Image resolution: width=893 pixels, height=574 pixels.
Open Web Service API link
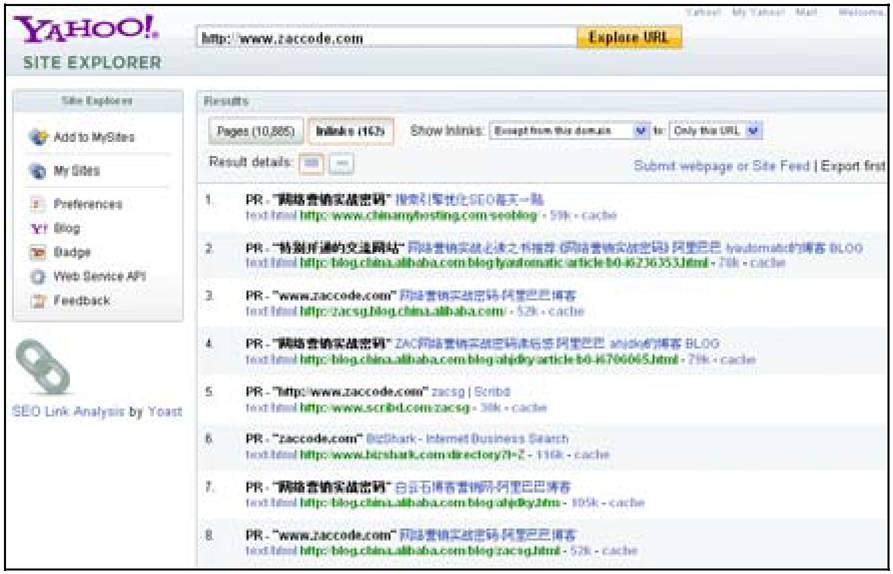click(x=99, y=277)
